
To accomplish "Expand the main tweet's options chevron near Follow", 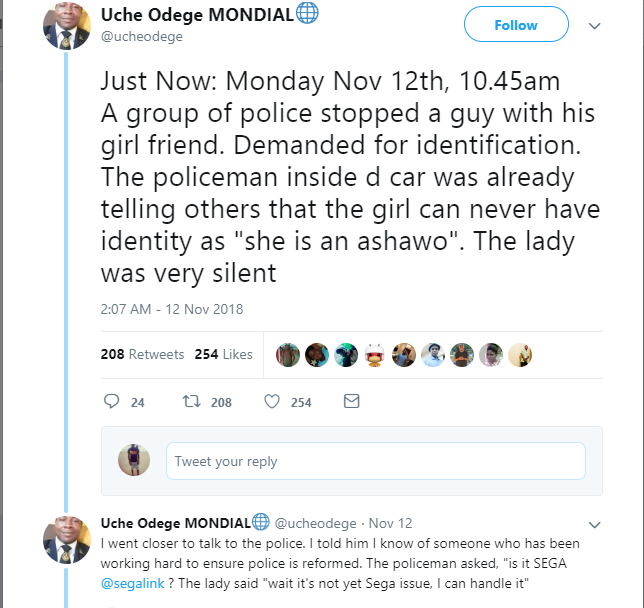I will pyautogui.click(x=594, y=26).
